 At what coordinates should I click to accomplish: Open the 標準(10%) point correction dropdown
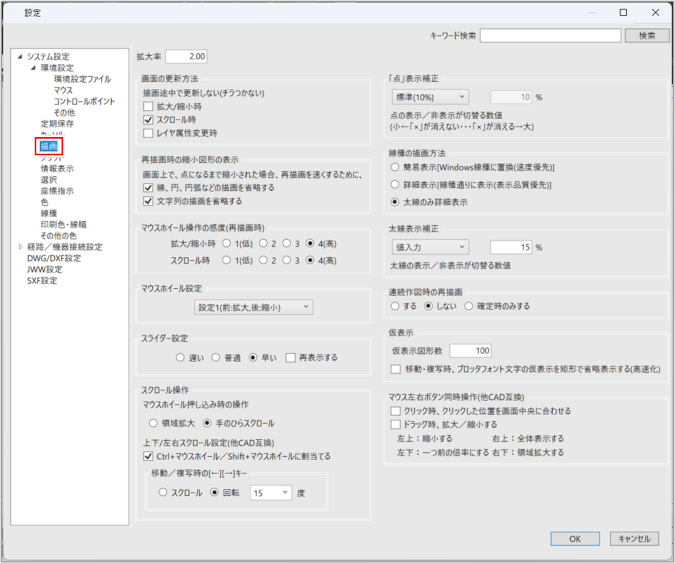click(x=427, y=97)
